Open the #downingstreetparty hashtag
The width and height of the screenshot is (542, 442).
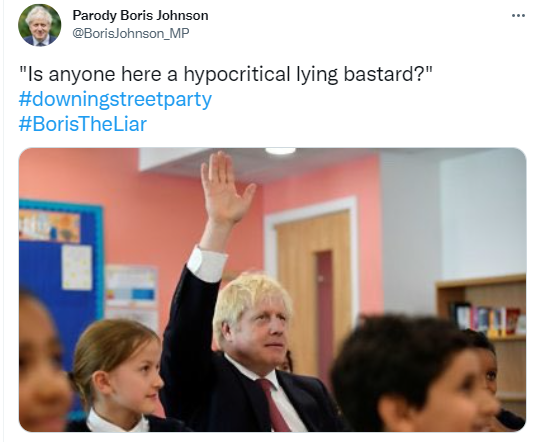[x=115, y=100]
